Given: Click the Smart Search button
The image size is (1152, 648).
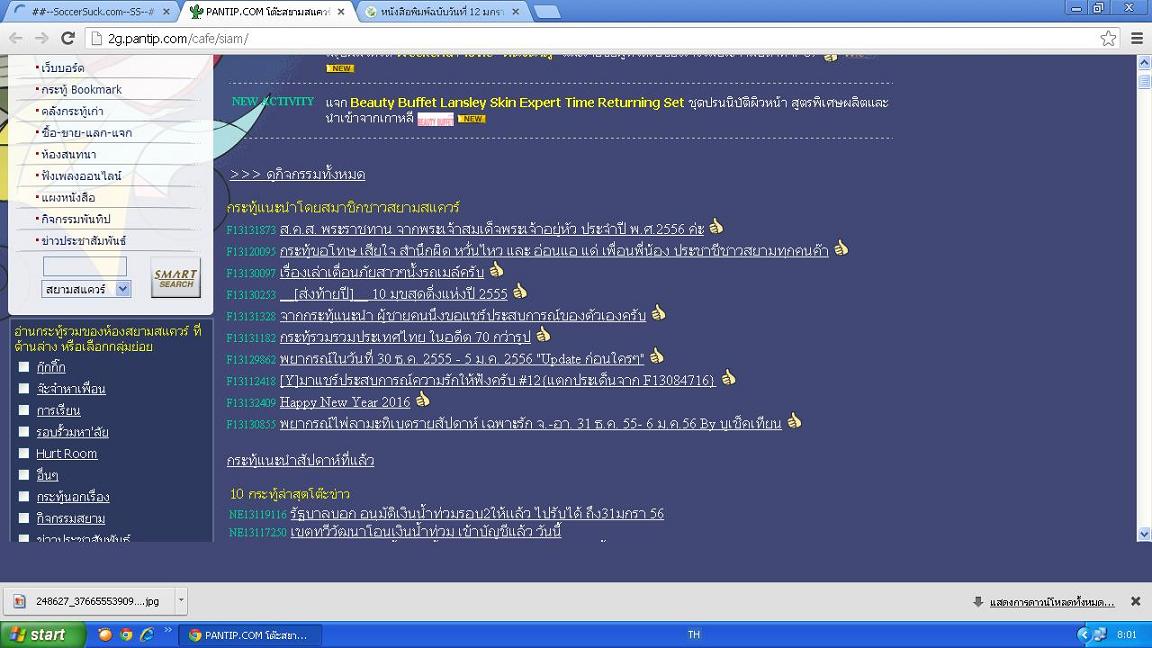Looking at the screenshot, I should (x=176, y=278).
